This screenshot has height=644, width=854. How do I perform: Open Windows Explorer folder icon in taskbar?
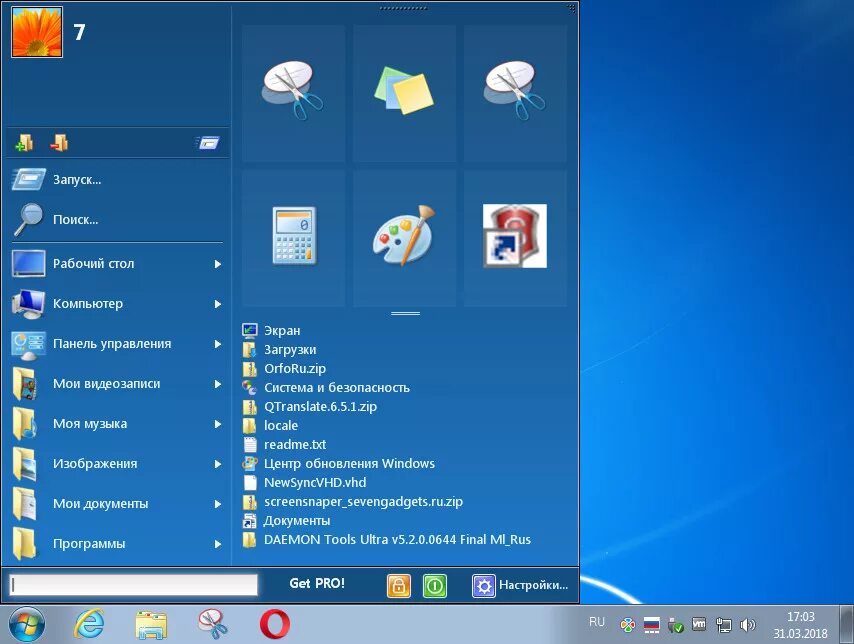click(x=151, y=624)
